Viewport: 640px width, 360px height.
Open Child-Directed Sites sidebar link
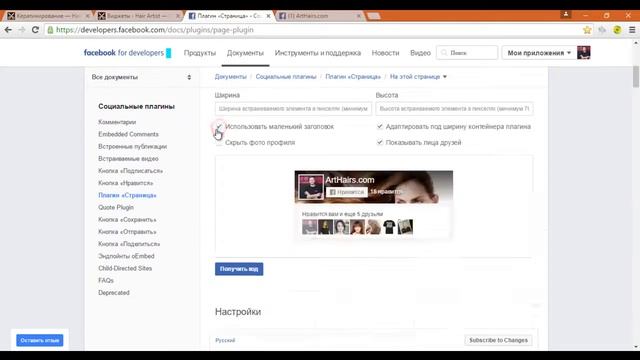pyautogui.click(x=125, y=269)
